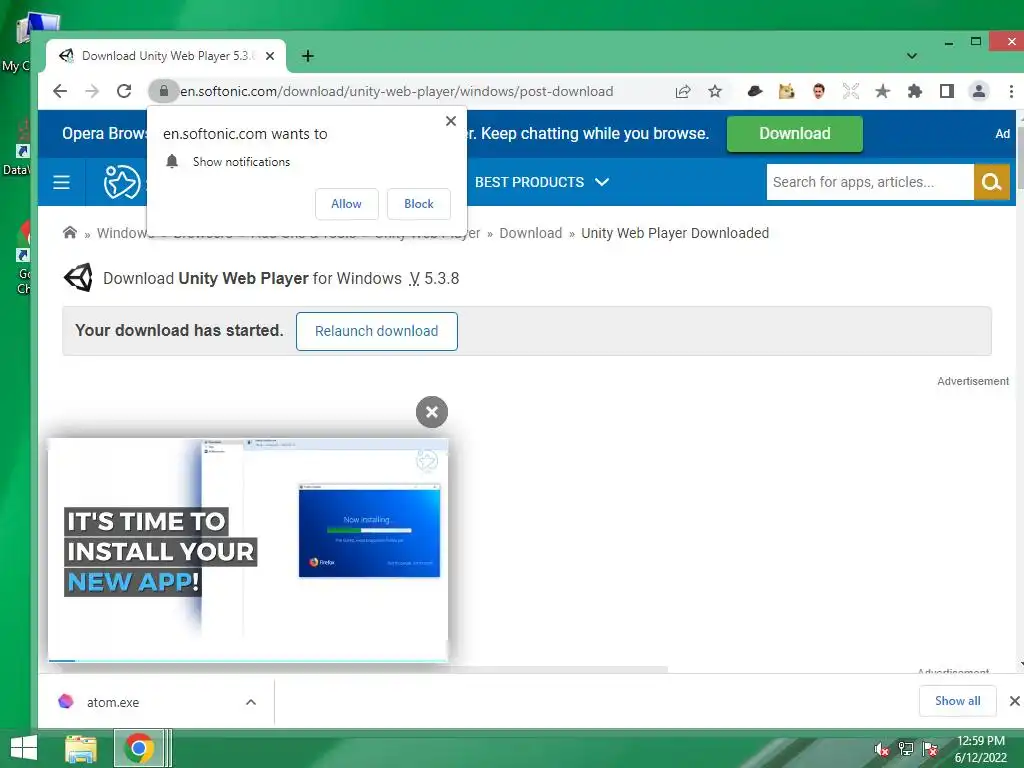Close the downloads bar
Screen dimensions: 1024x768
point(1014,701)
